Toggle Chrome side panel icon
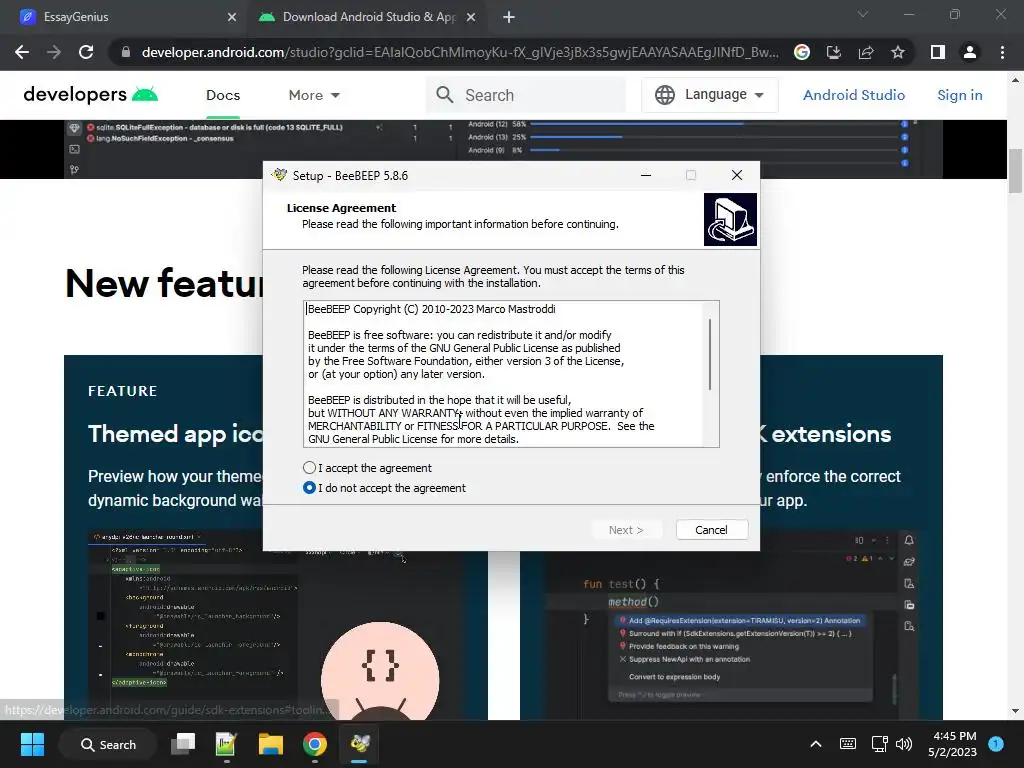This screenshot has height=768, width=1024. 938,52
